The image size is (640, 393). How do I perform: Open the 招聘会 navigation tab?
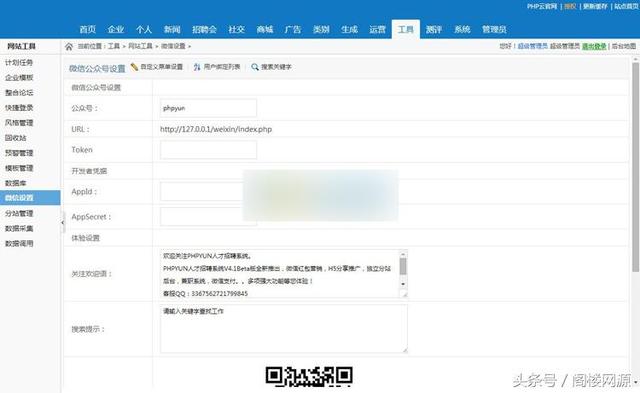coord(204,29)
